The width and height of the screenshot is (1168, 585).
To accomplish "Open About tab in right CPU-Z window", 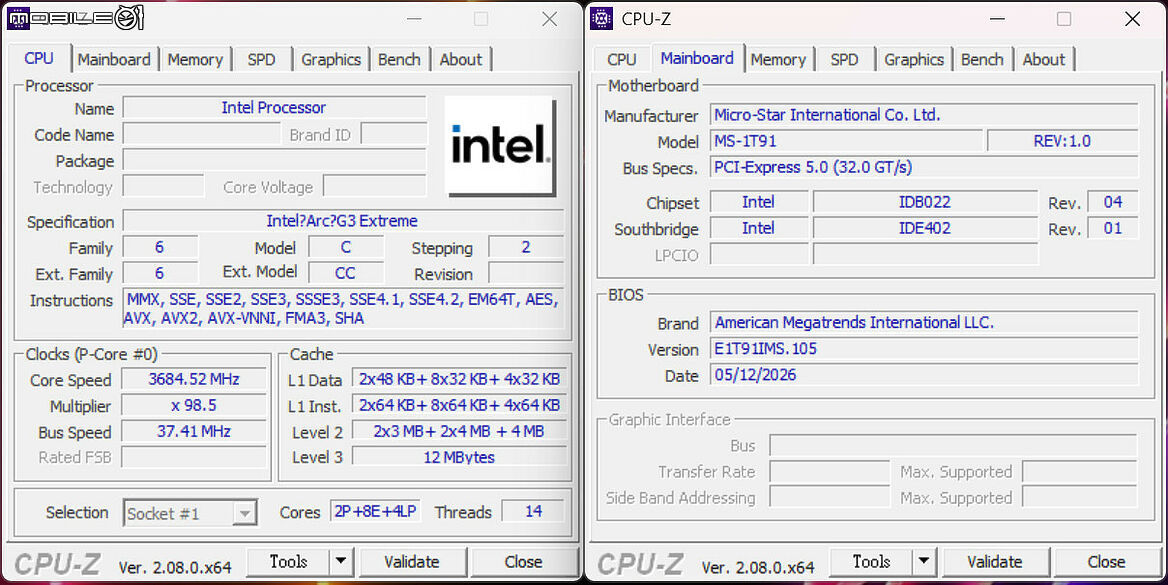I will pyautogui.click(x=1044, y=60).
